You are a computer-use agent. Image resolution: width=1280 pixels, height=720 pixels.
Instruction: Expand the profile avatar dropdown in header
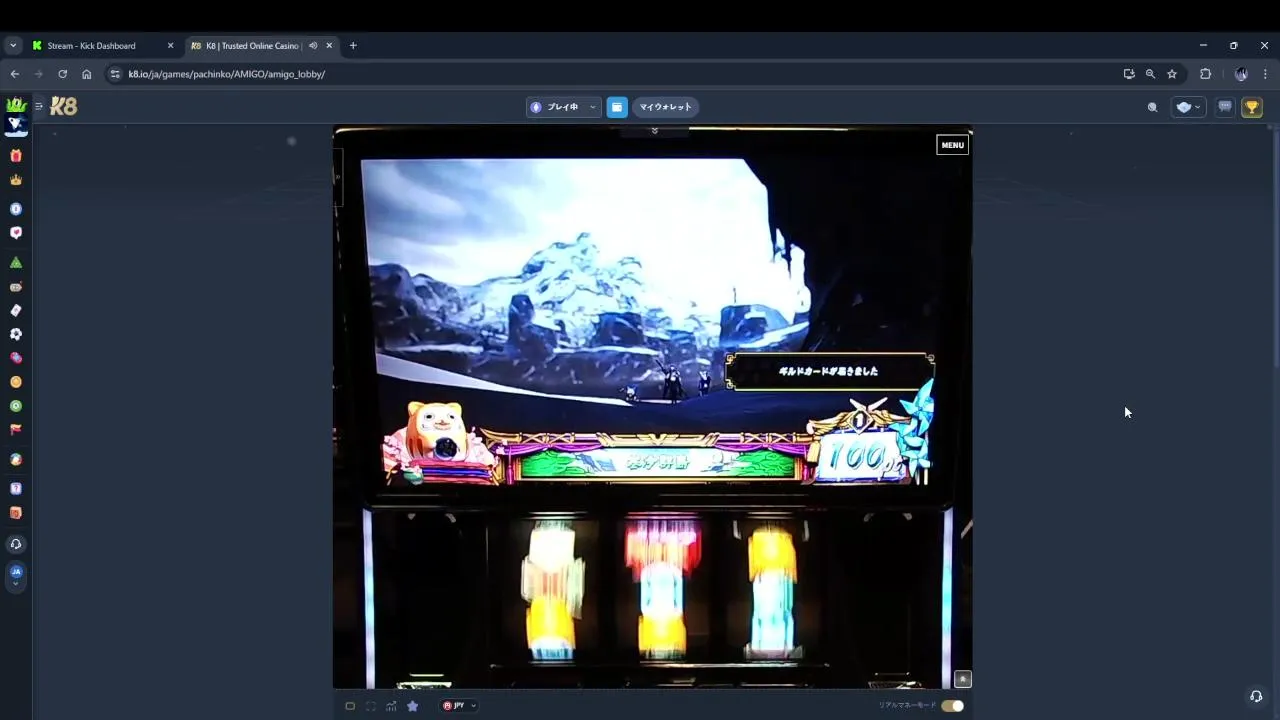[x=1189, y=107]
